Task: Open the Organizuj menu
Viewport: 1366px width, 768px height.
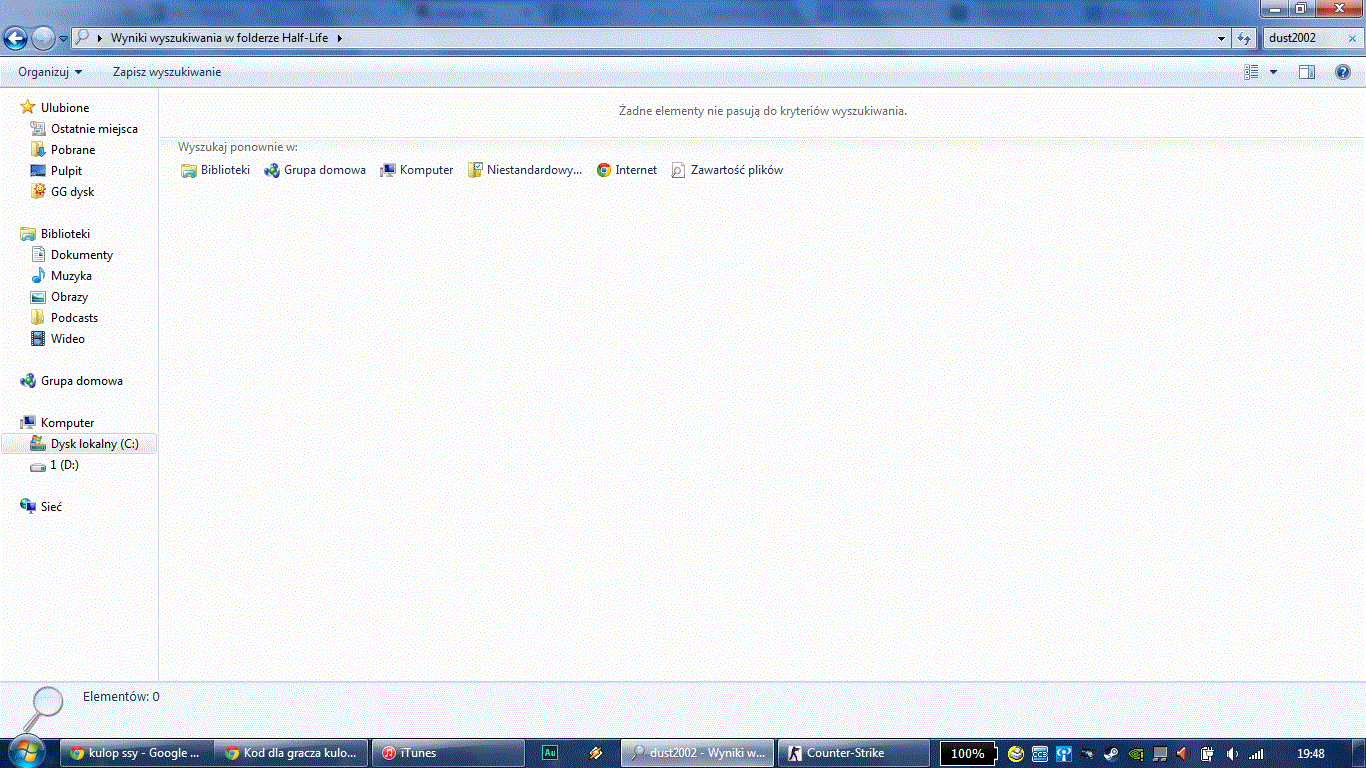Action: pyautogui.click(x=49, y=72)
